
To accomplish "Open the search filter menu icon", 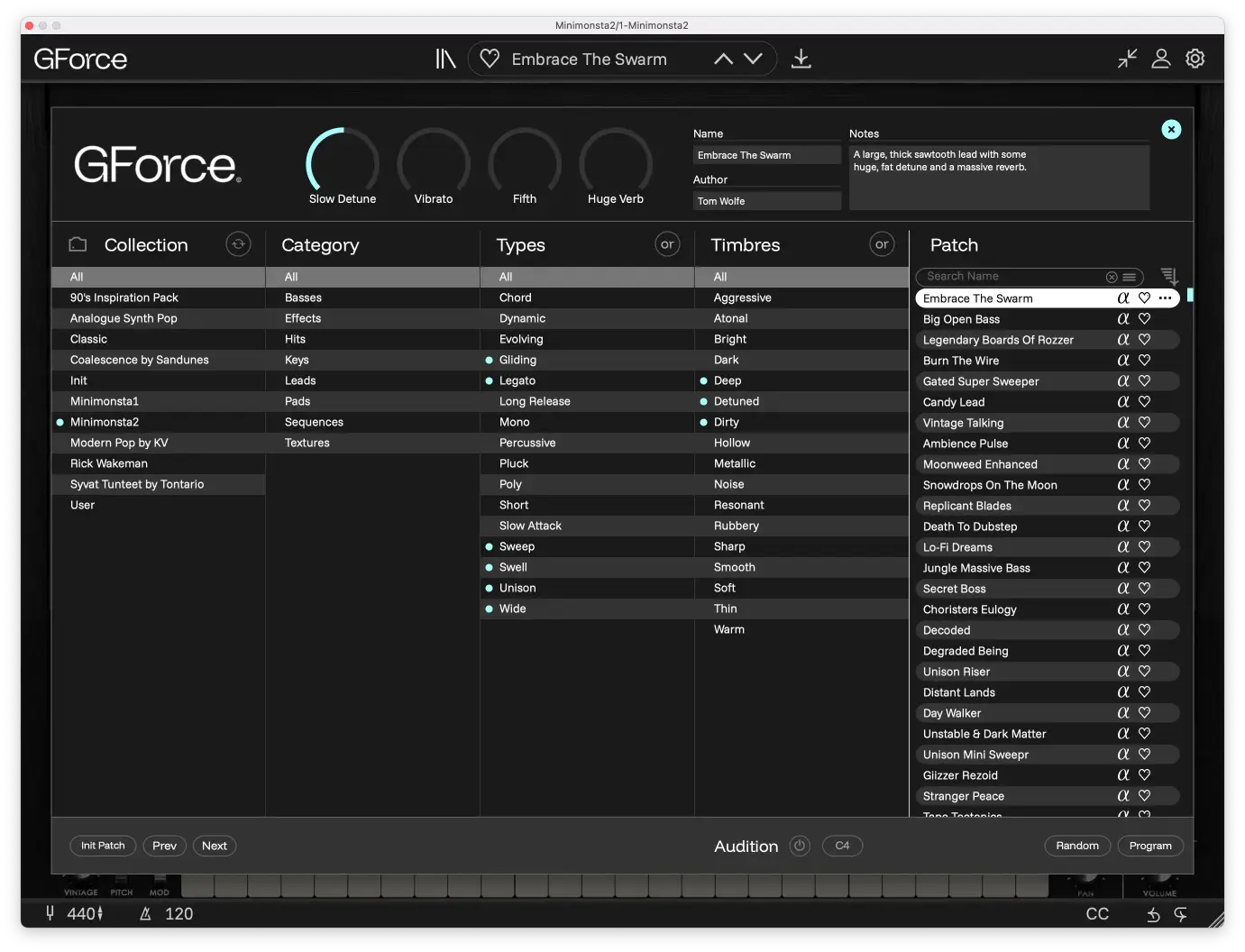I will point(1130,277).
